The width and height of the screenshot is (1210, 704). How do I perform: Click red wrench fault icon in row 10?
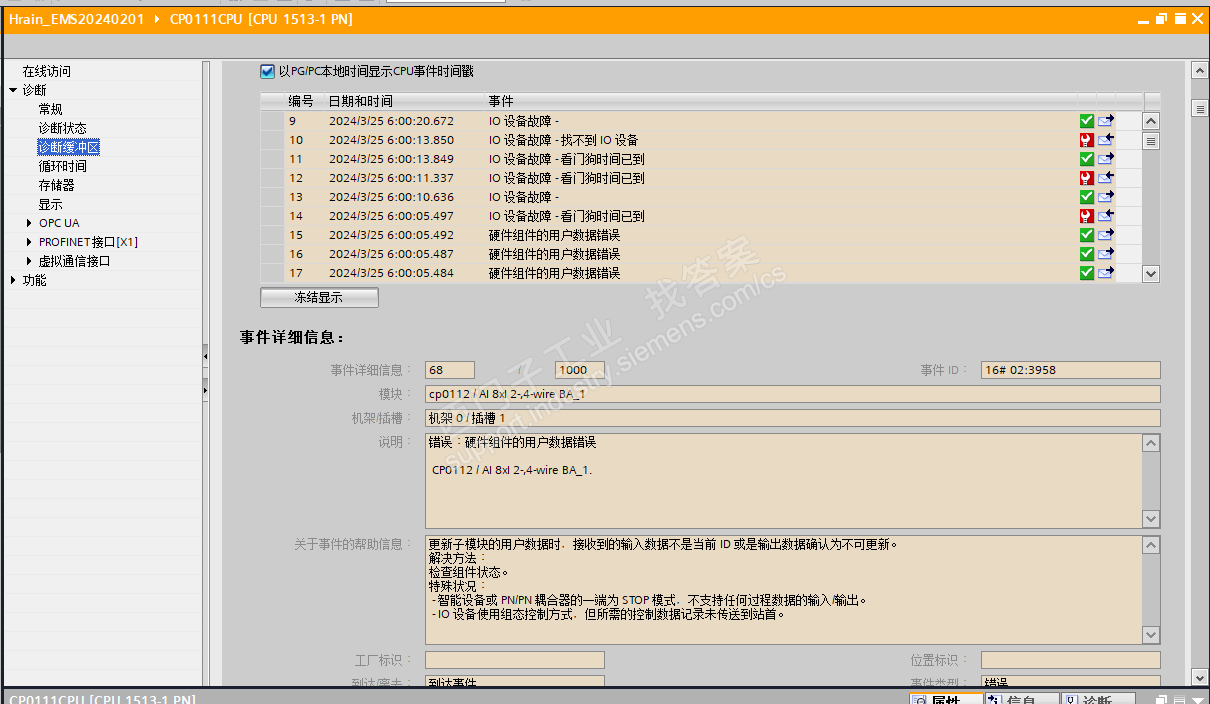pyautogui.click(x=1086, y=140)
